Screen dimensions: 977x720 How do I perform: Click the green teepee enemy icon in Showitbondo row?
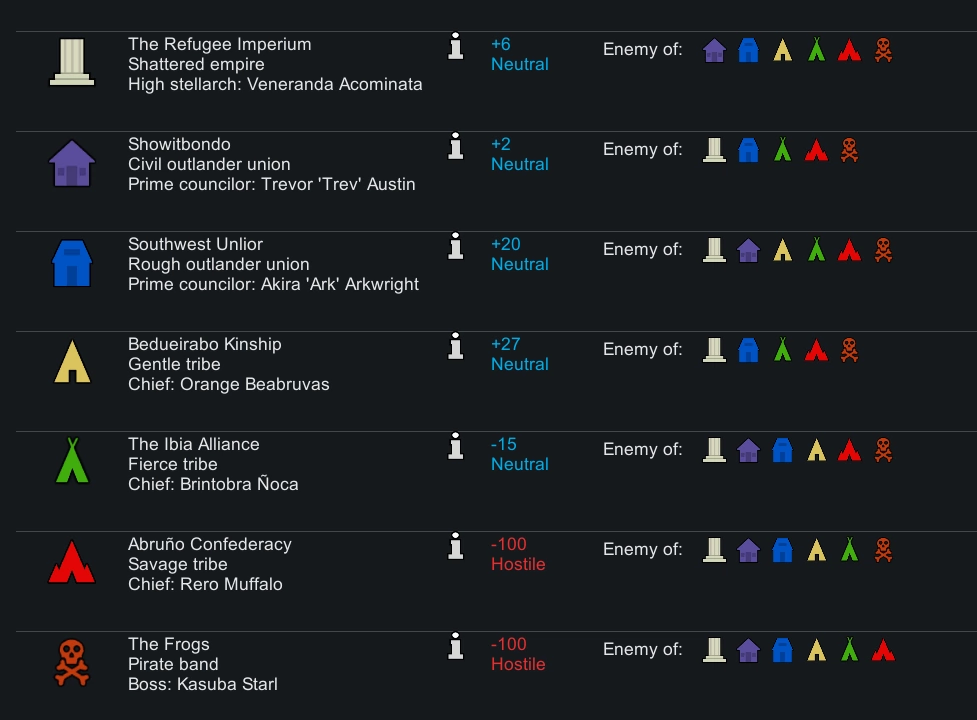tap(782, 150)
